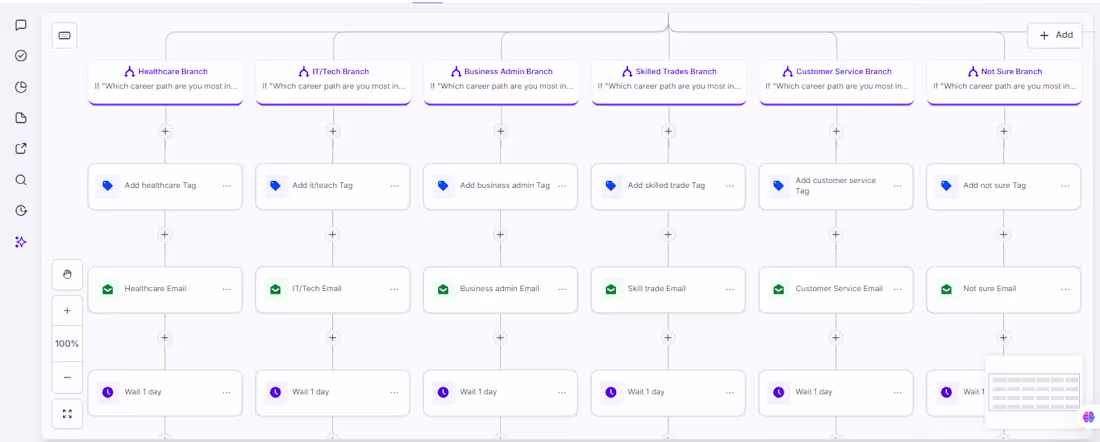The image size is (1100, 442).
Task: Open options menu for Healthcare Email
Action: coord(227,289)
